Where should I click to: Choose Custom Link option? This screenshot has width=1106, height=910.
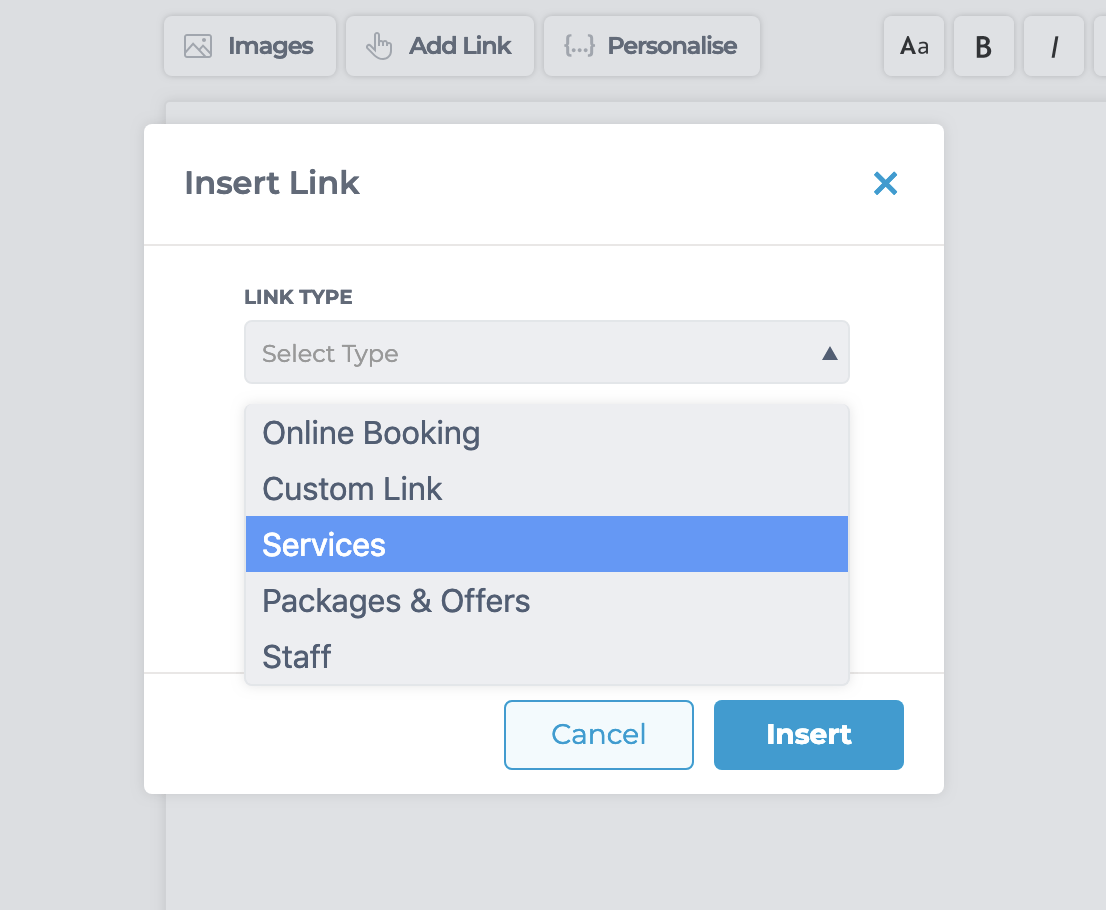click(x=547, y=489)
